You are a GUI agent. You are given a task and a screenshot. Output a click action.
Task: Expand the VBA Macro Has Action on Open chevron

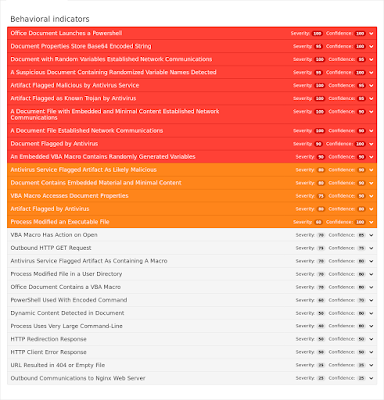tap(371, 235)
